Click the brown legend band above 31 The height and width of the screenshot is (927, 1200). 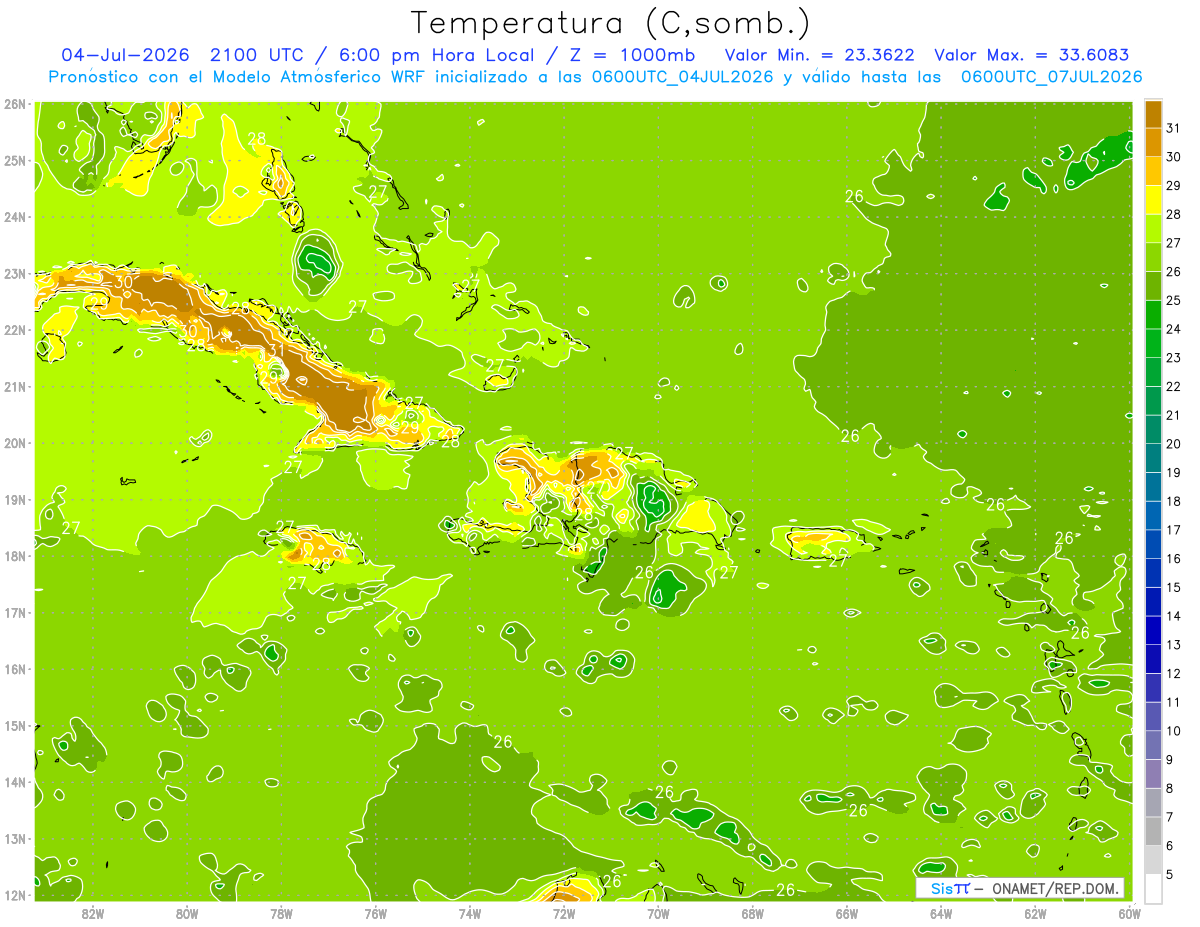click(1153, 114)
